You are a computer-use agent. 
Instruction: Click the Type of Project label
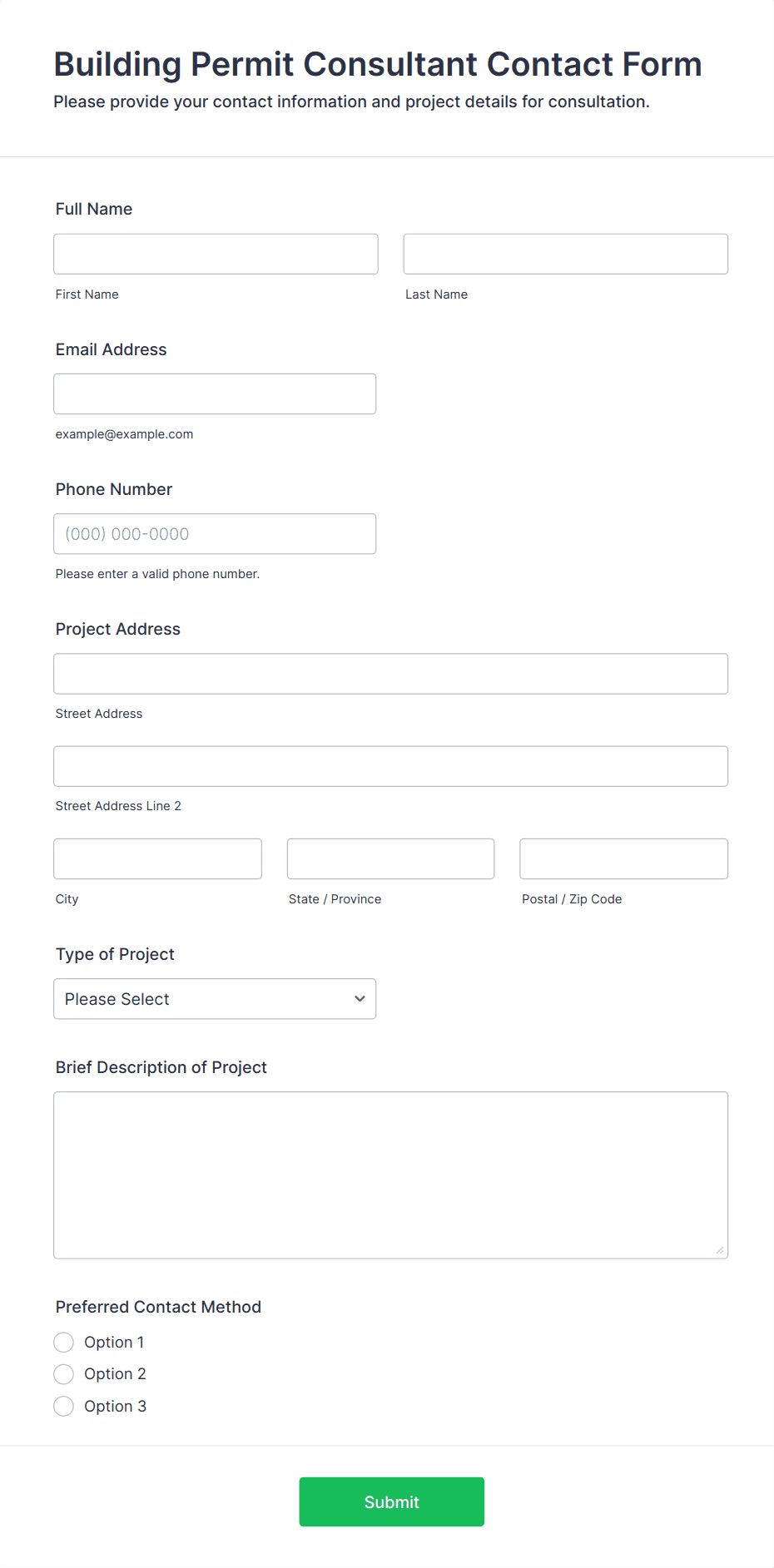click(115, 954)
